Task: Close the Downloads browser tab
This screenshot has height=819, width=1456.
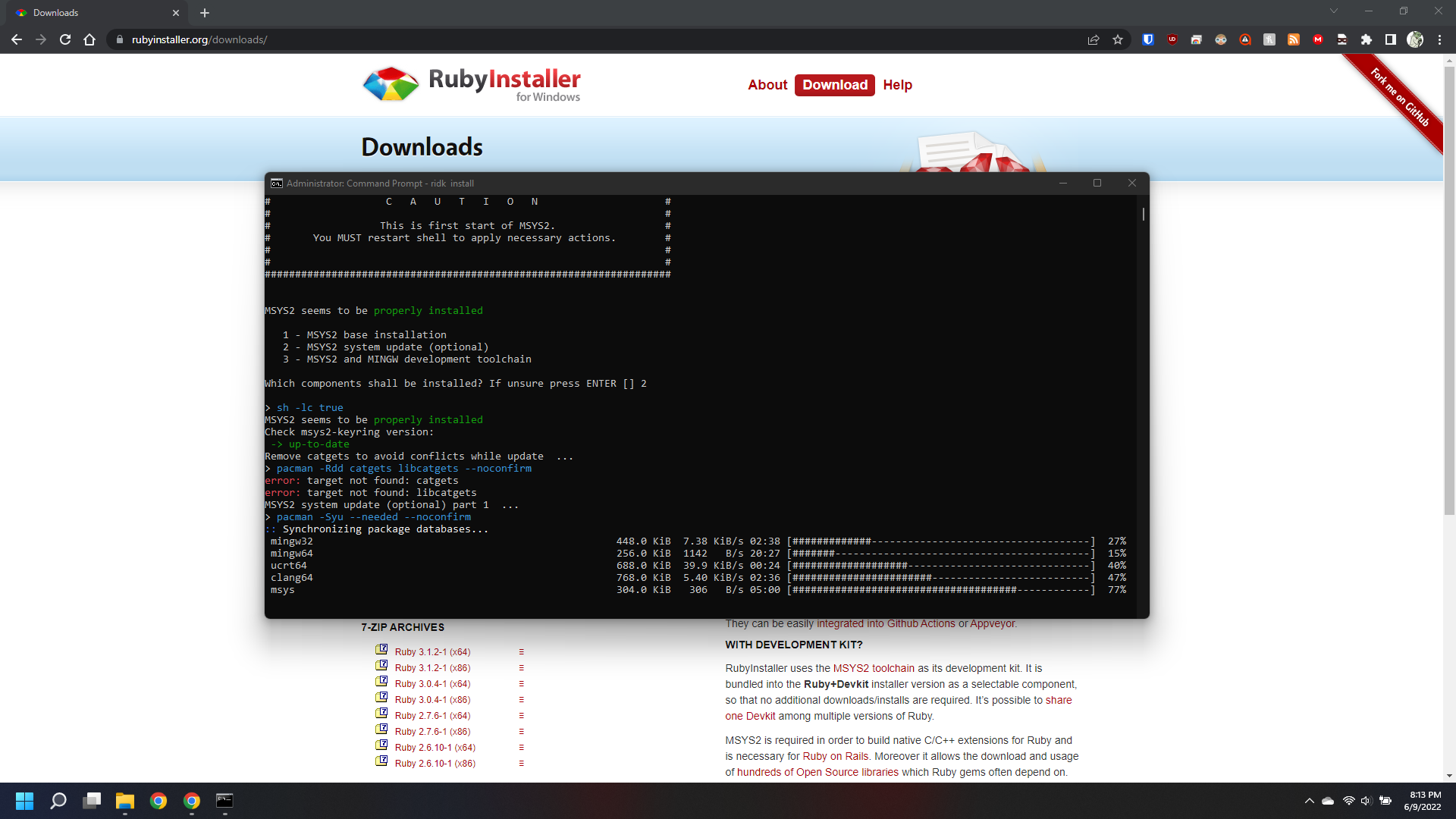Action: [176, 13]
